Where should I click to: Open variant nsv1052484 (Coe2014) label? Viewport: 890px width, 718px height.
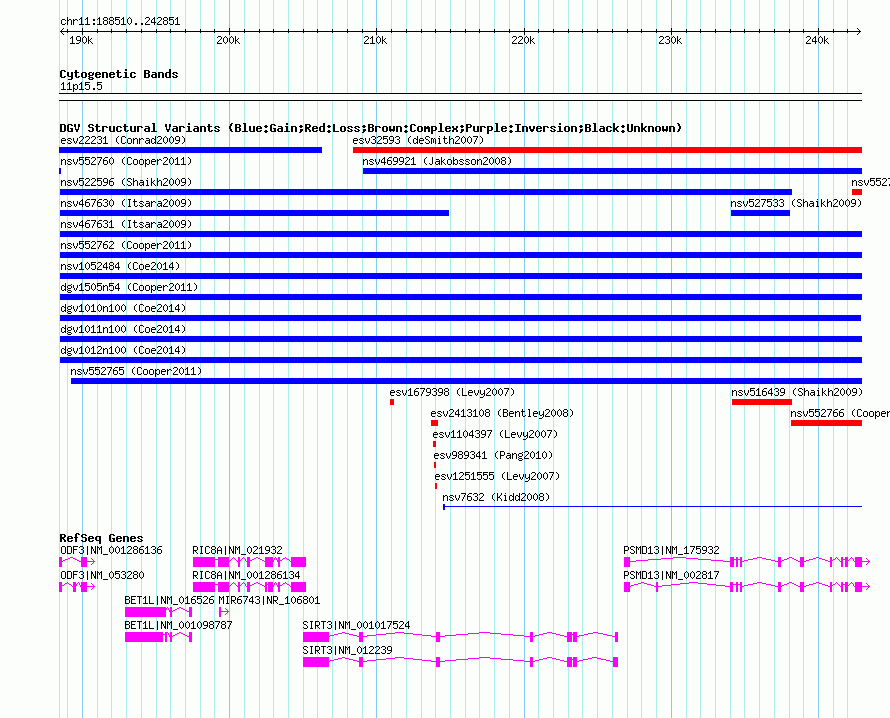click(120, 266)
